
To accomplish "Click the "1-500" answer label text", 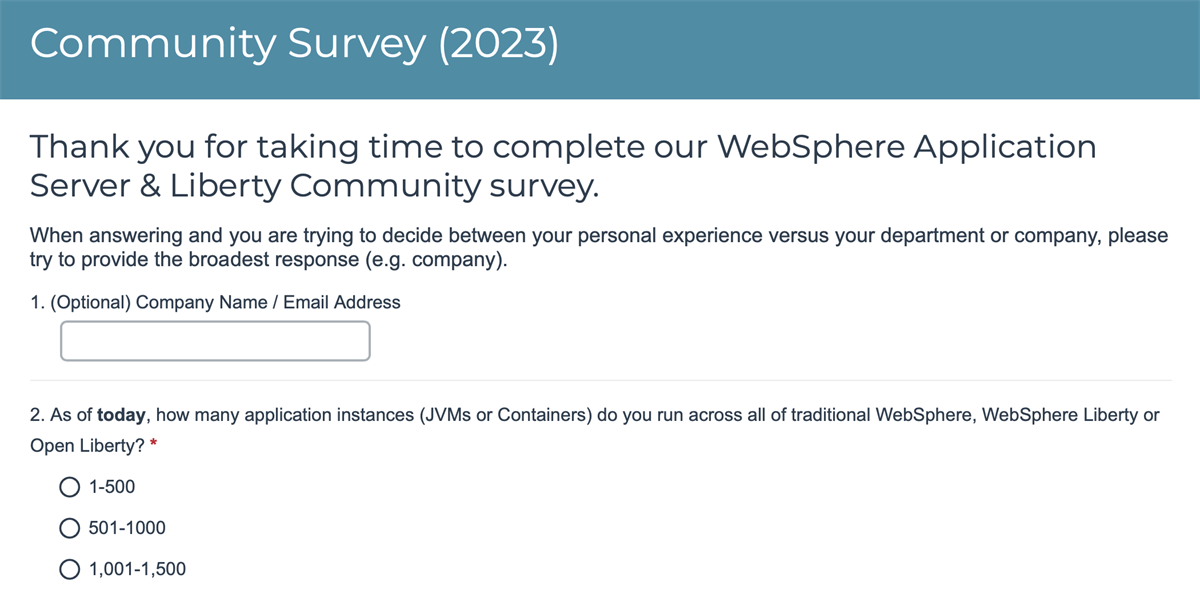I will pos(112,487).
